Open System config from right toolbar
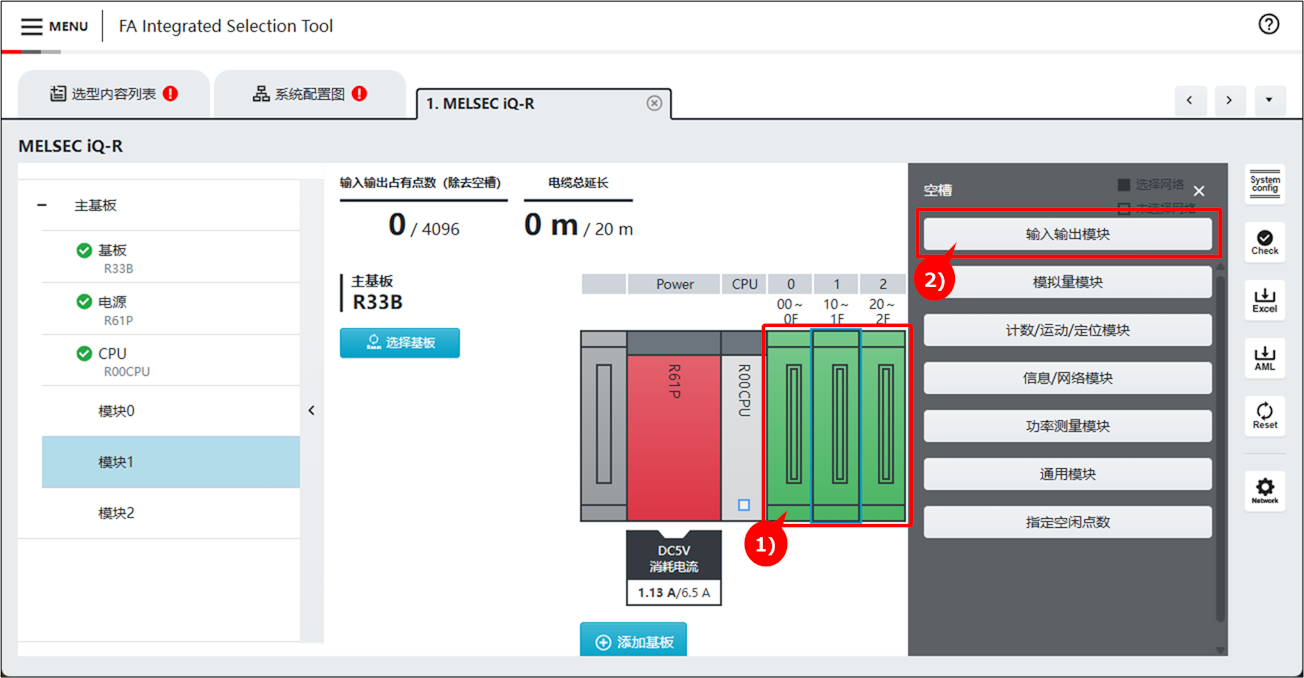 [1264, 184]
